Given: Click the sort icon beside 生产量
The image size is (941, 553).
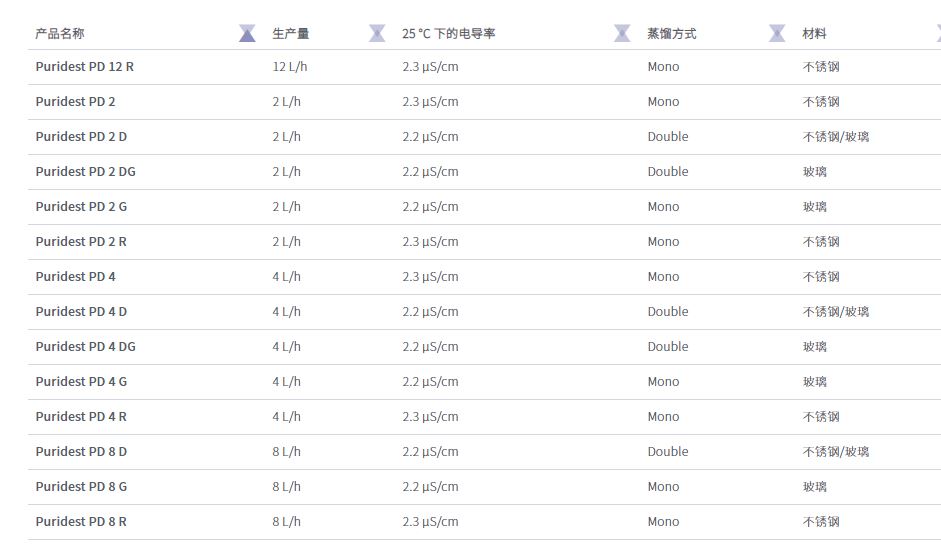Looking at the screenshot, I should pyautogui.click(x=376, y=34).
